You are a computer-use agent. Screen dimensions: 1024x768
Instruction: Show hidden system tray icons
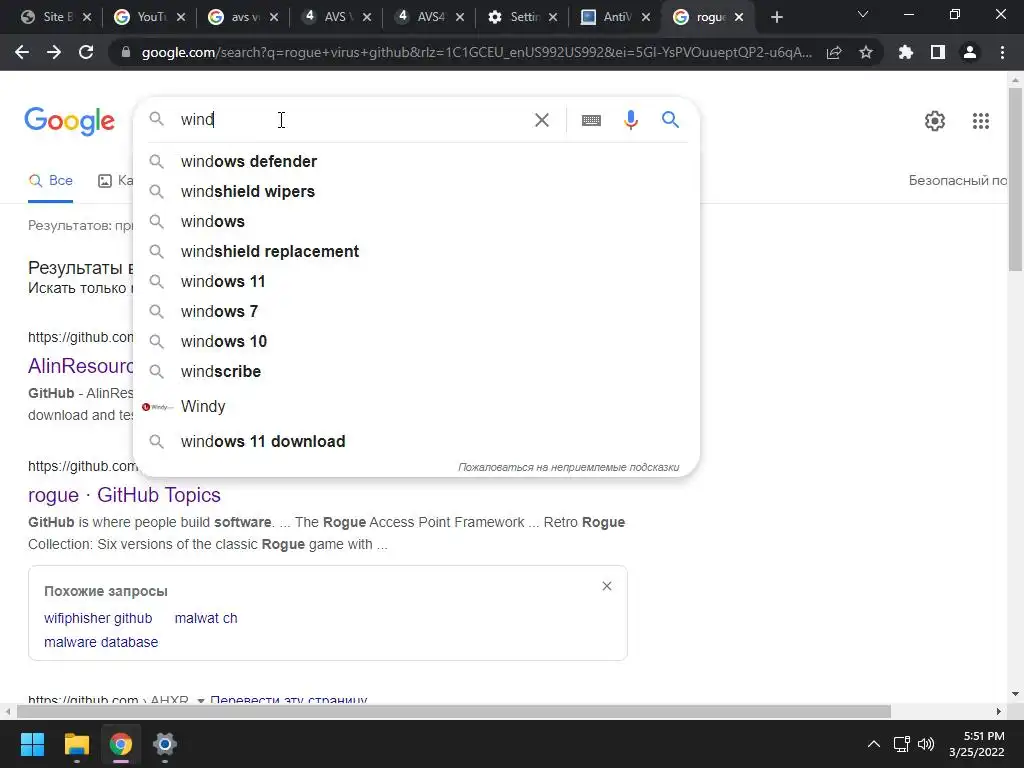tap(873, 744)
